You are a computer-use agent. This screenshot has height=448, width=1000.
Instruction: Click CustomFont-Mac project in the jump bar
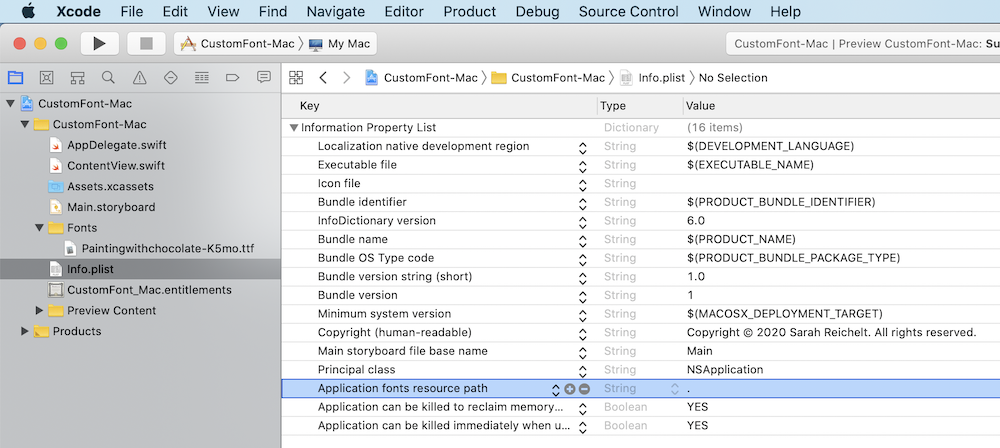pos(422,78)
